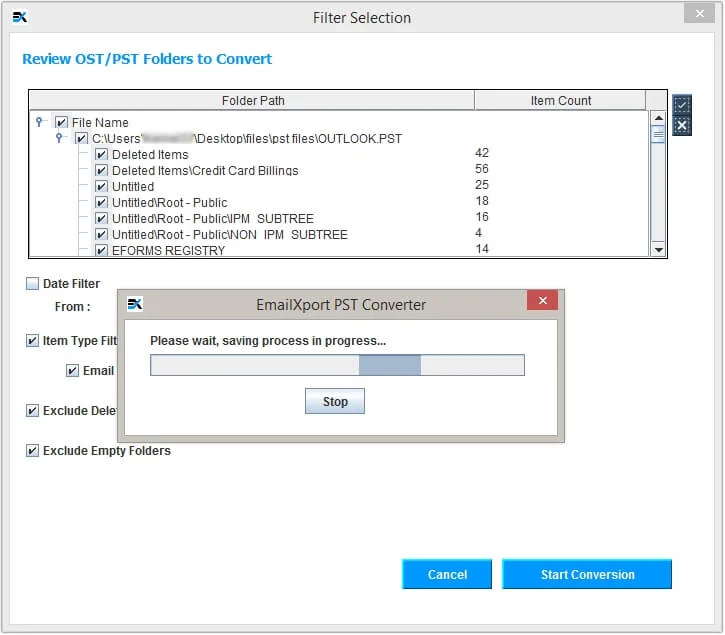Toggle the Item Type Filter checkbox
Screen dimensions: 725x635
pos(32,341)
